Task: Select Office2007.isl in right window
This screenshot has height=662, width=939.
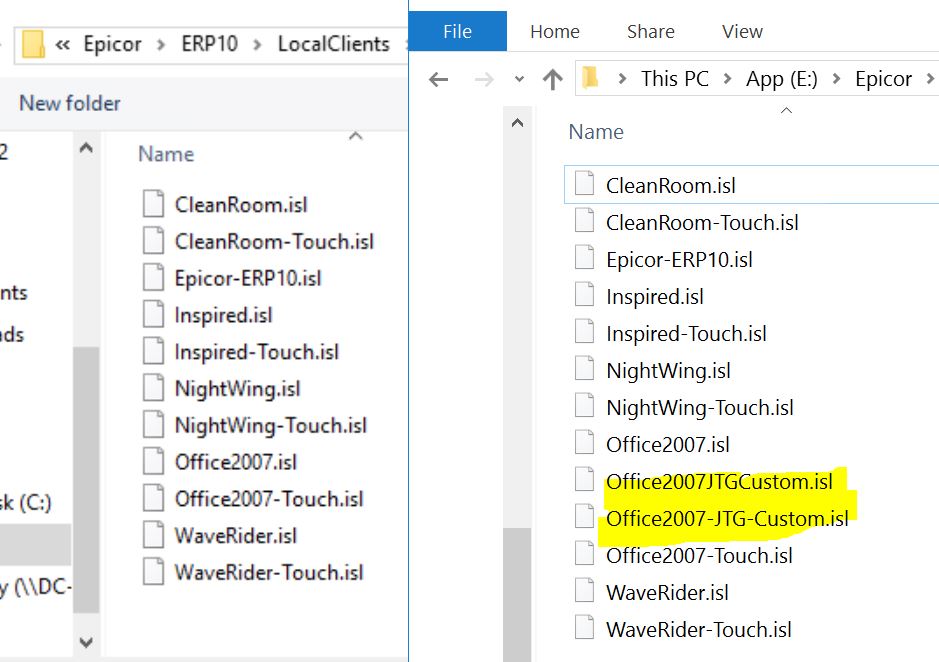Action: click(x=668, y=445)
